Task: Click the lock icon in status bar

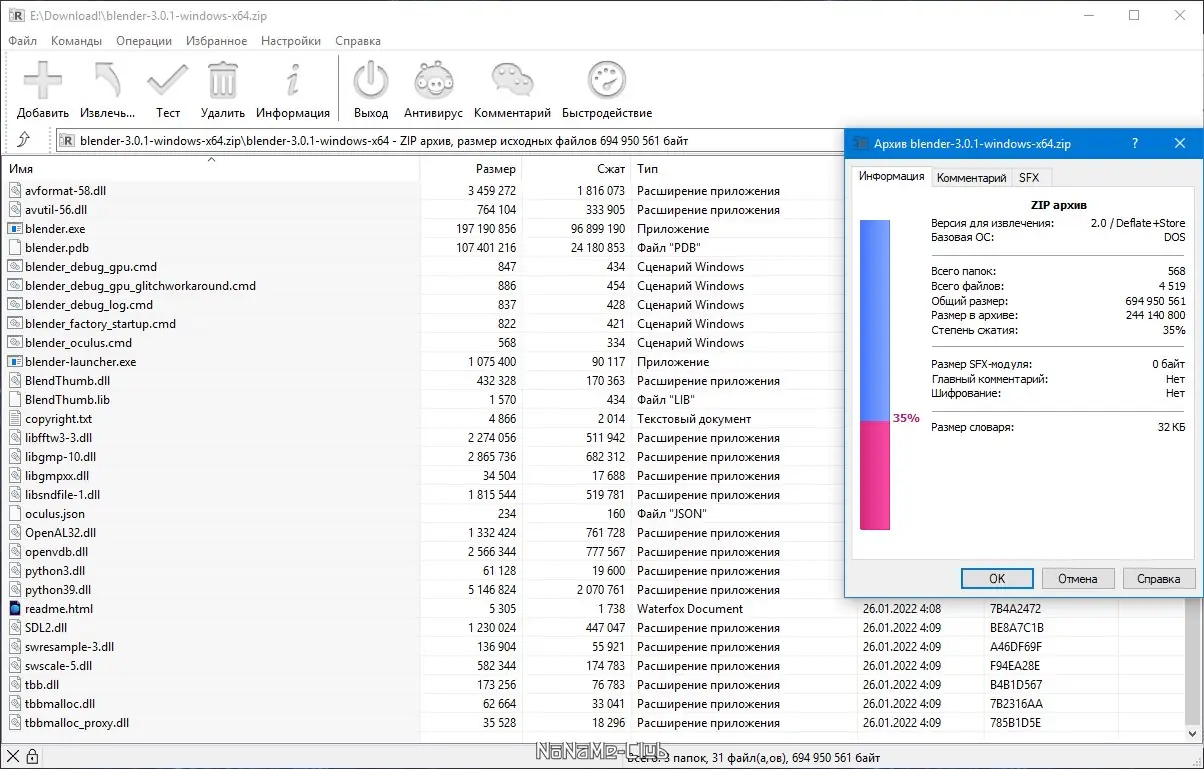Action: 32,756
